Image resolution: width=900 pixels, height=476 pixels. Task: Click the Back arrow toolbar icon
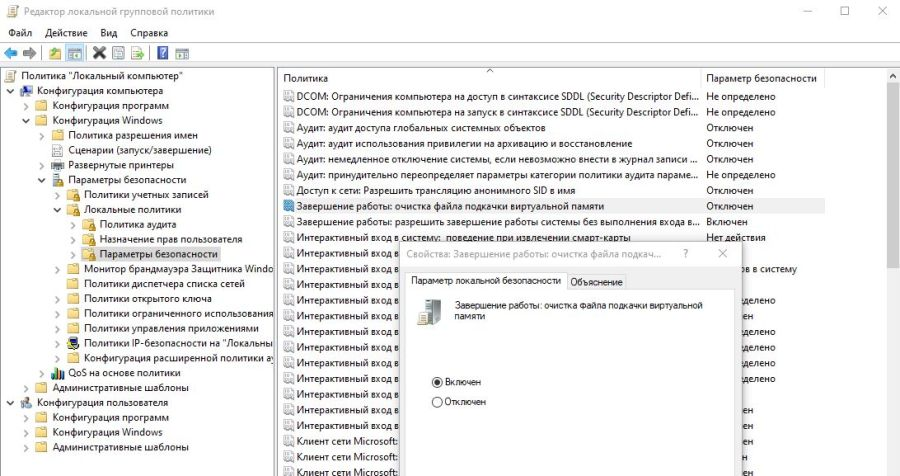(x=10, y=53)
